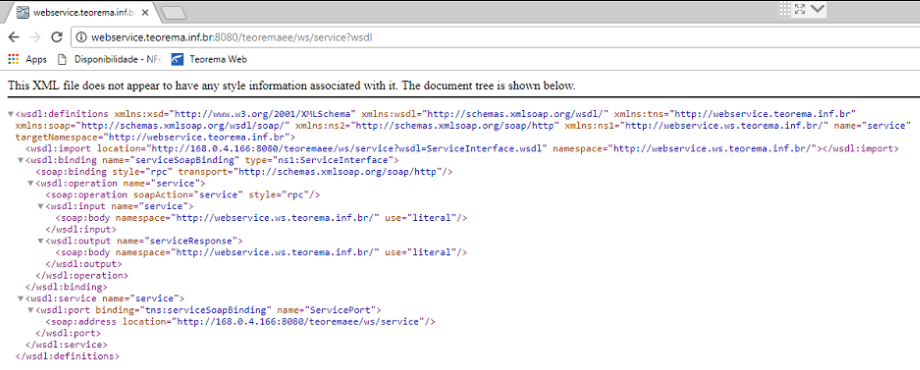Click the closing </wsdl:operation> tag
The height and width of the screenshot is (370, 920).
pos(82,275)
